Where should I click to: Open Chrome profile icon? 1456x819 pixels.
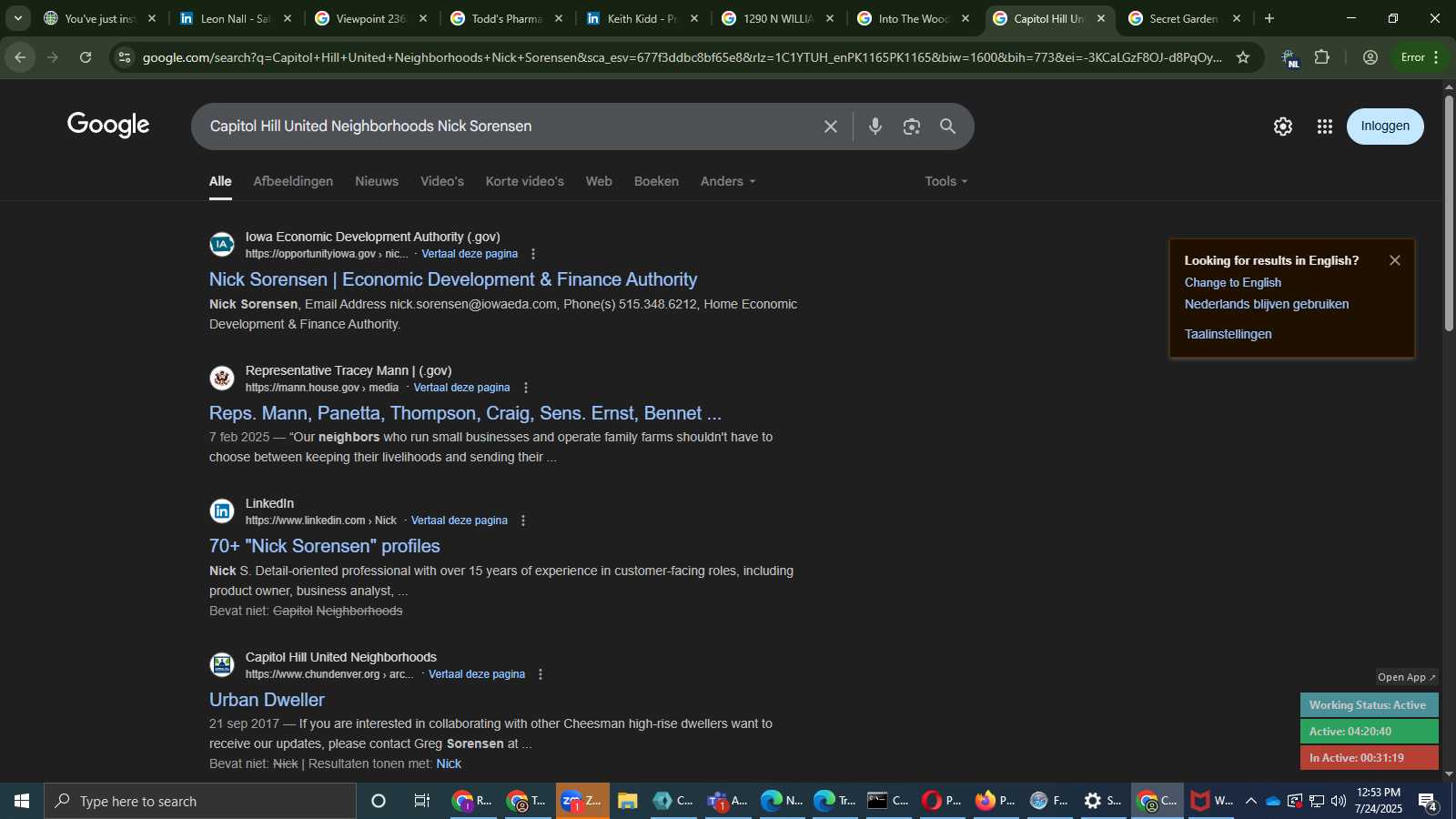1370,57
